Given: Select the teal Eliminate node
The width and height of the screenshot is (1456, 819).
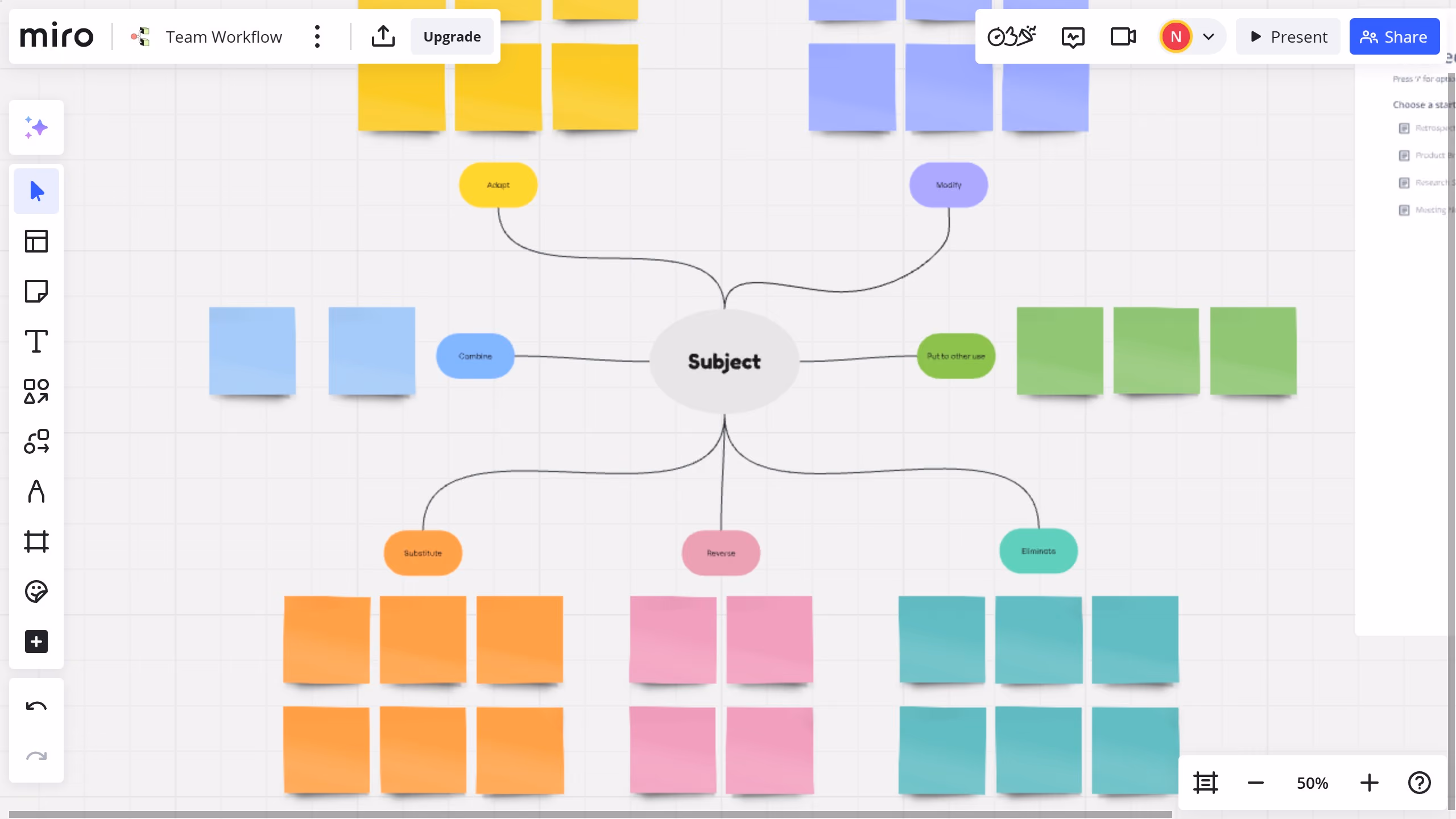Looking at the screenshot, I should point(1039,551).
